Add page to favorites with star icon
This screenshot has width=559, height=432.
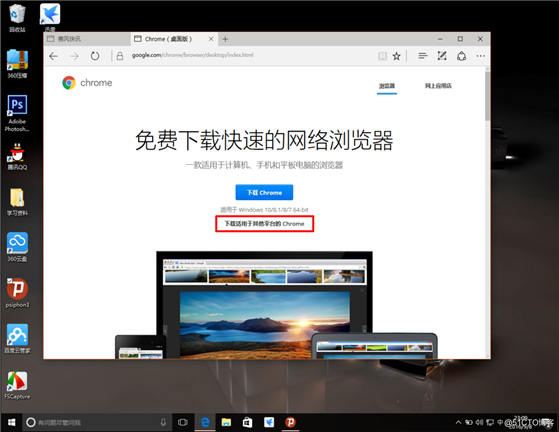(396, 56)
